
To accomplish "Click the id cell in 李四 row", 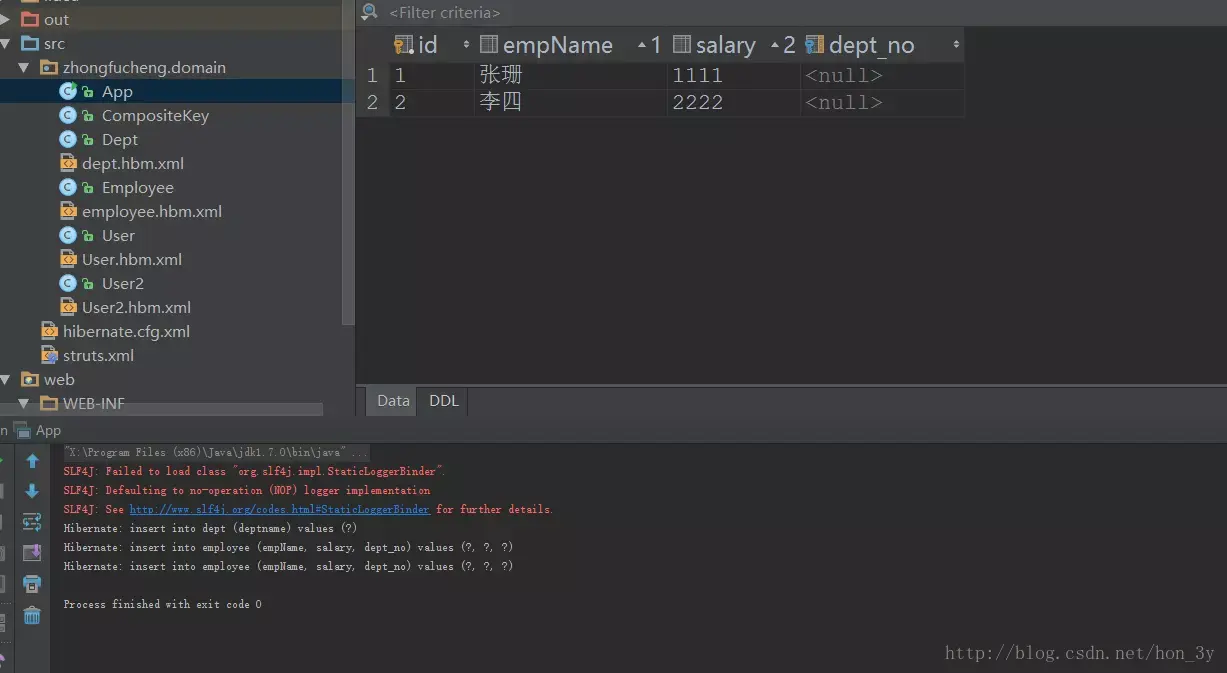I will click(x=431, y=102).
